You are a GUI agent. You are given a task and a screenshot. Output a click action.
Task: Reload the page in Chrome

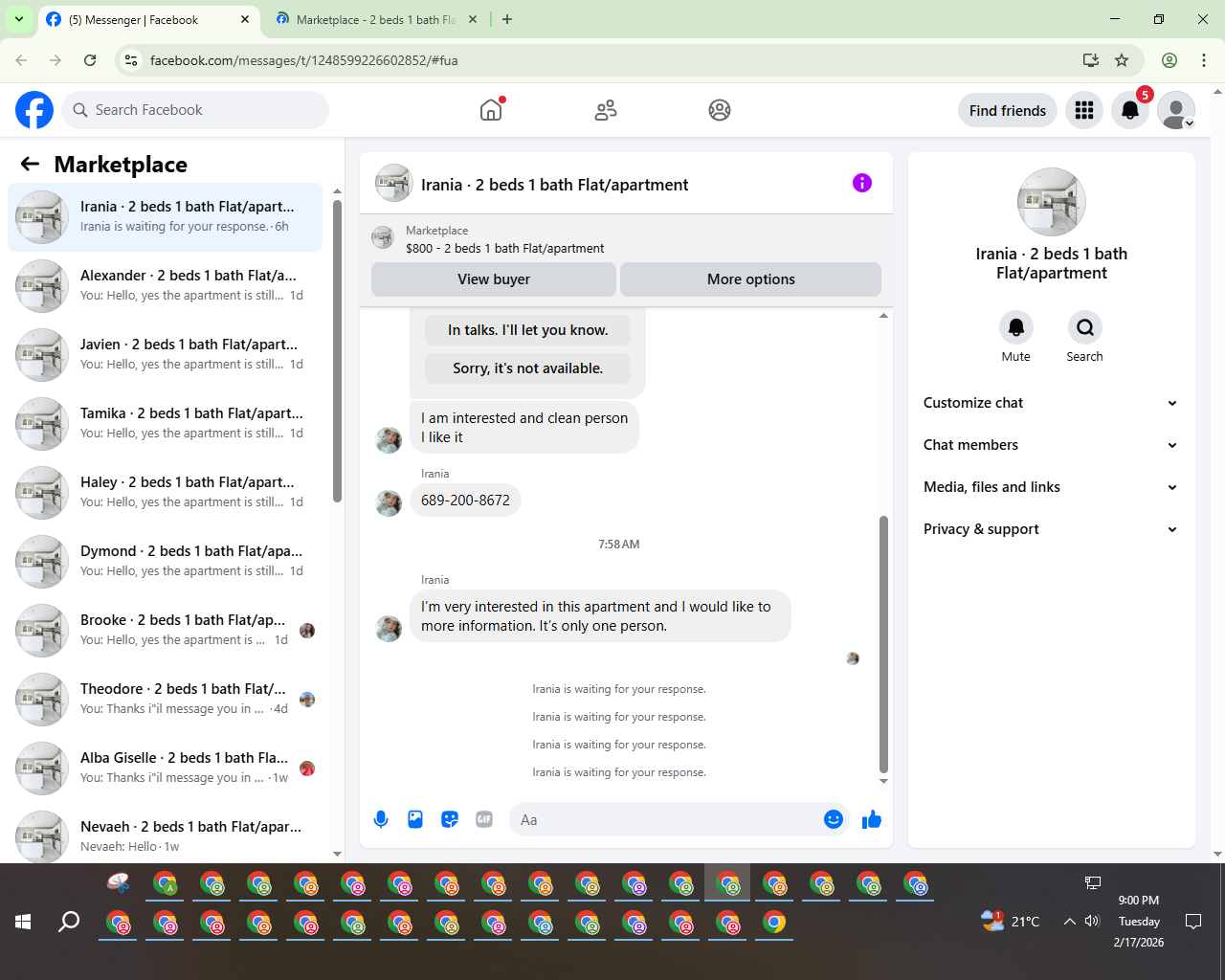90,60
